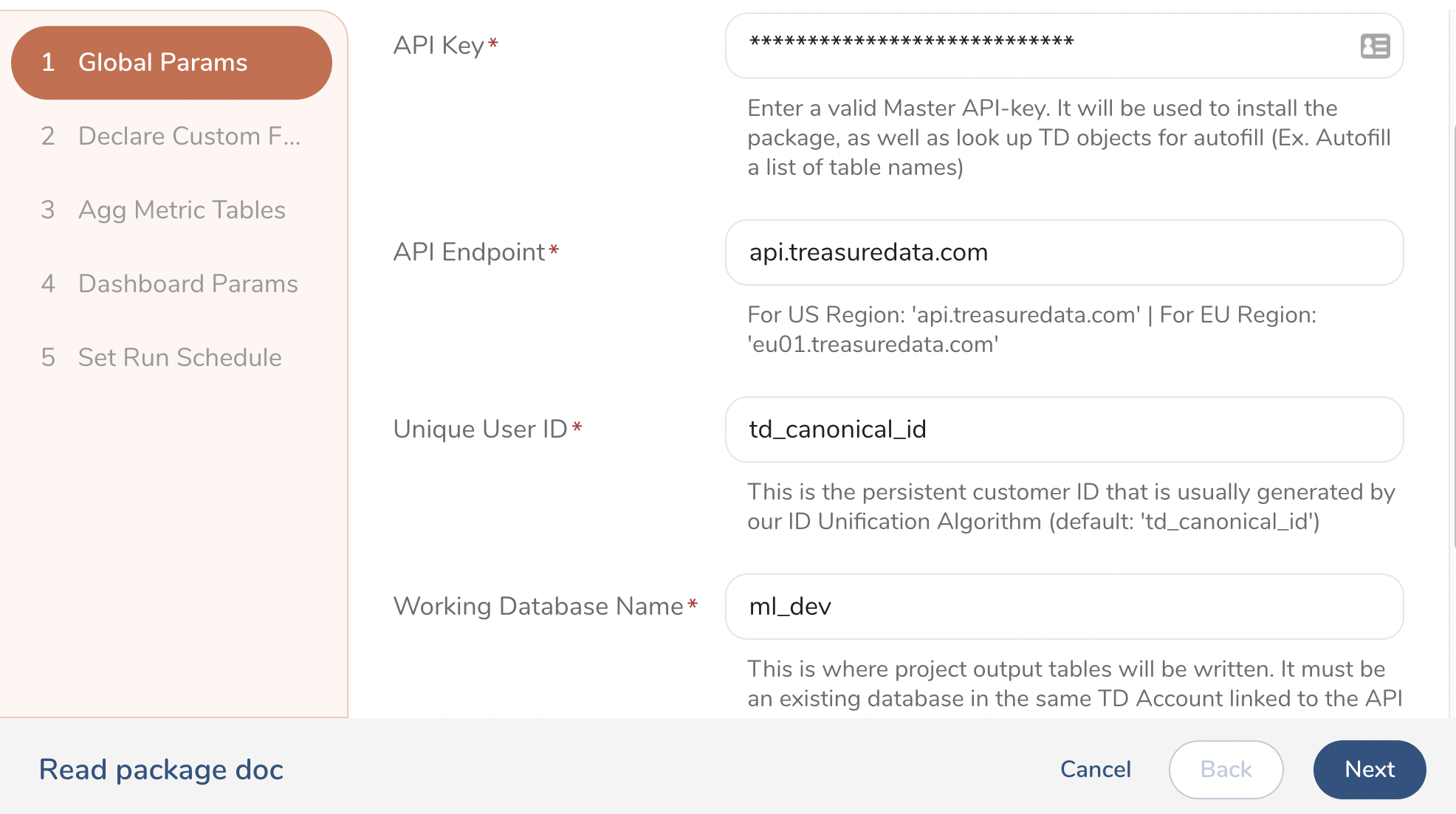Click the contact card icon in API Key field
This screenshot has width=1456, height=814.
click(x=1375, y=46)
